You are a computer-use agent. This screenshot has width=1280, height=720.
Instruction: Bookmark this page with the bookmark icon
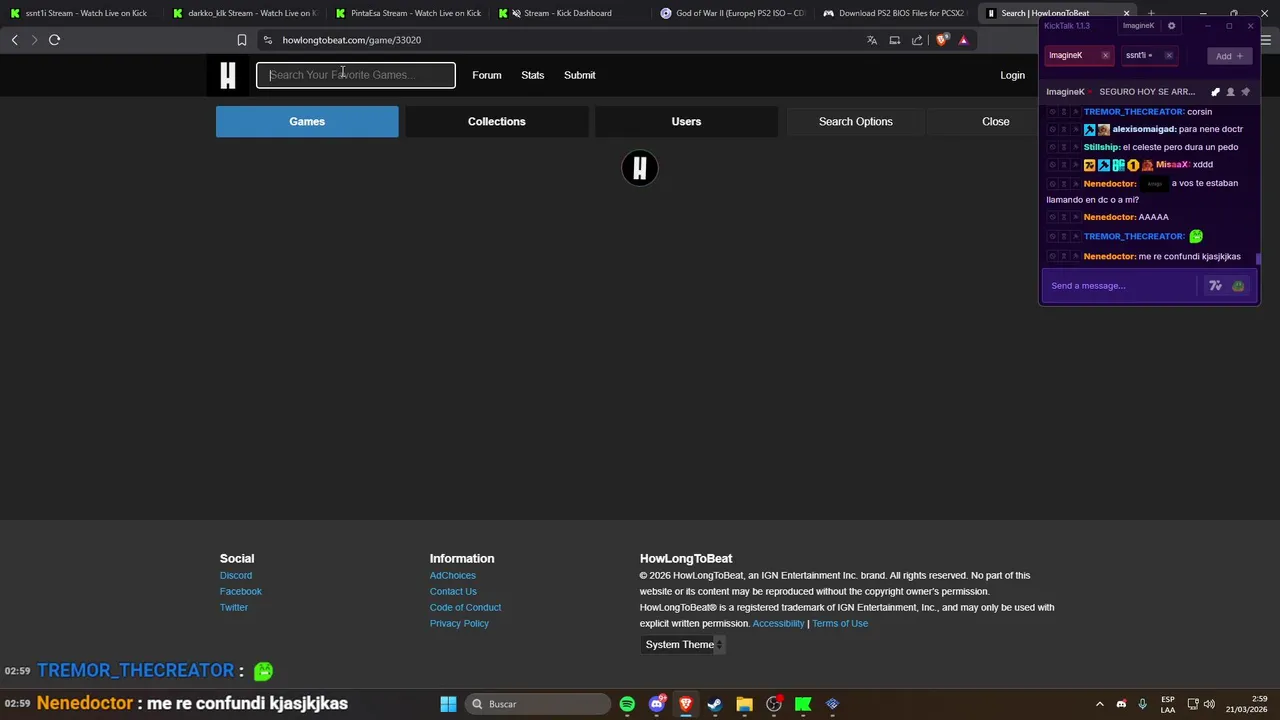coord(242,40)
